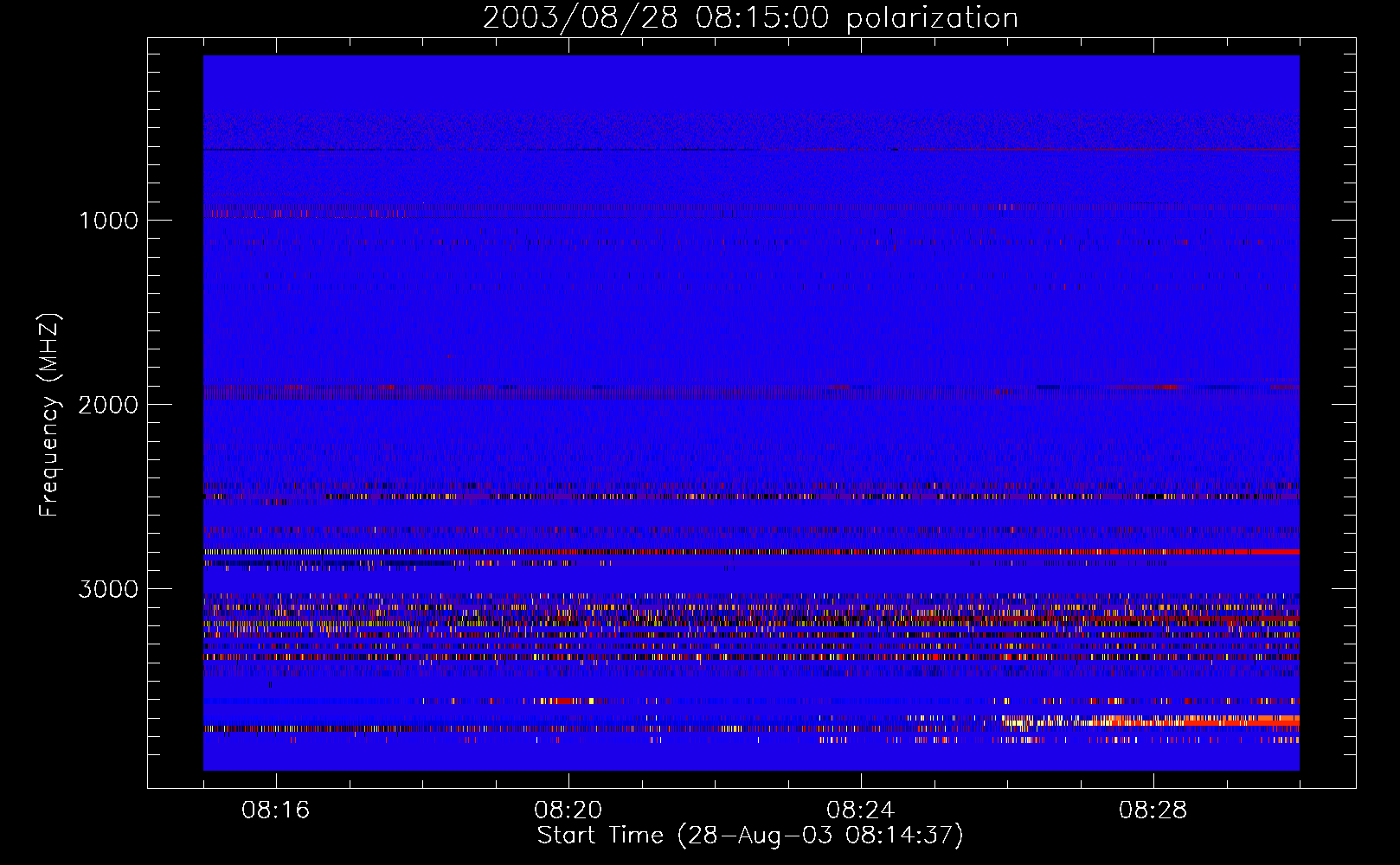Click the 2000 frequency tick label
This screenshot has height=865, width=1400.
point(108,405)
